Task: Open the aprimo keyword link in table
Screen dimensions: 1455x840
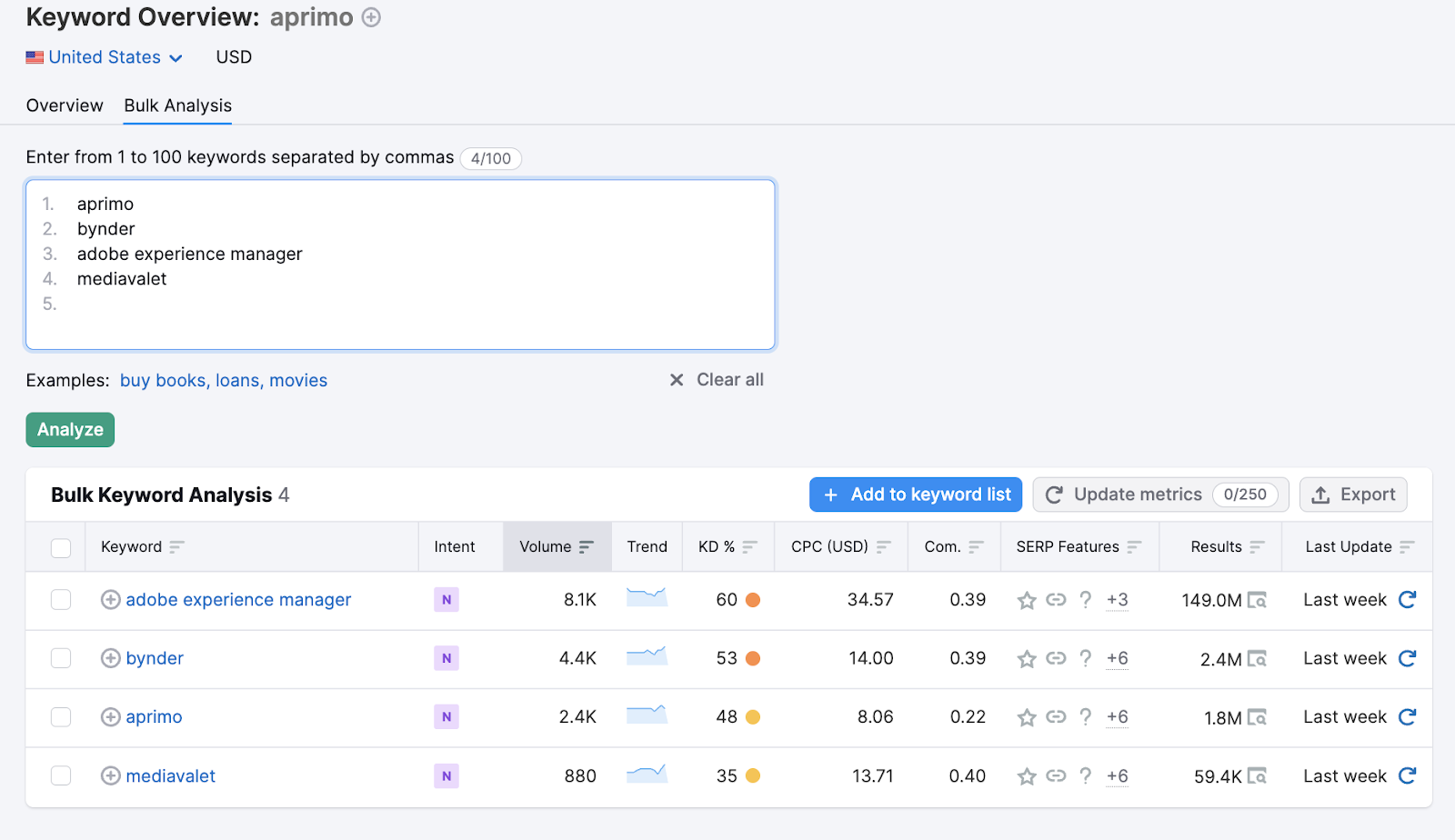Action: 154,717
